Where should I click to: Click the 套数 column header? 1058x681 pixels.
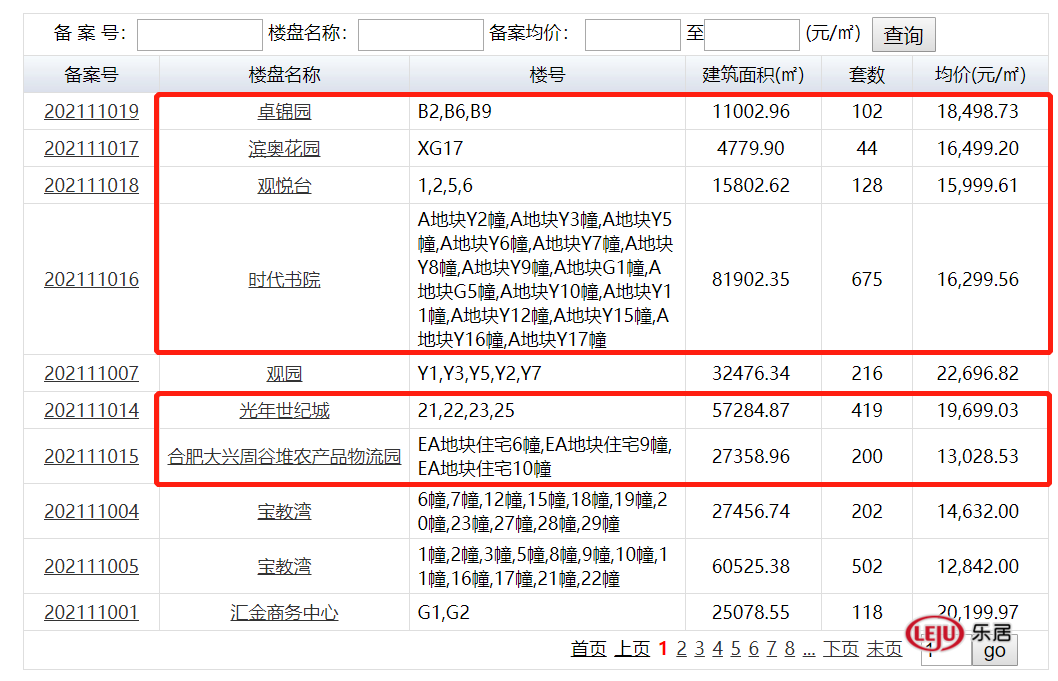coord(866,74)
